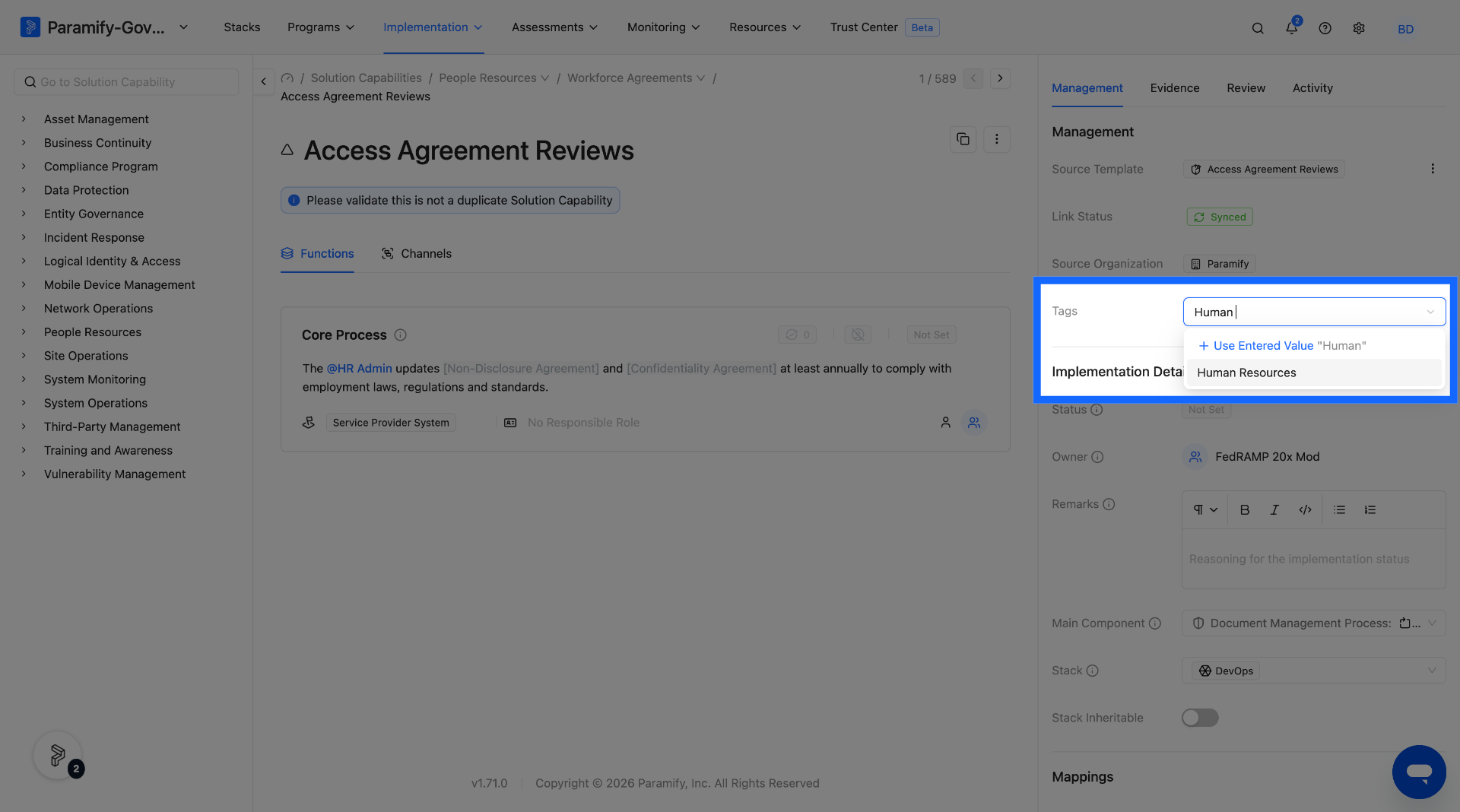Open the Paramify assistant badge with 2
Image resolution: width=1460 pixels, height=812 pixels.
[x=59, y=756]
